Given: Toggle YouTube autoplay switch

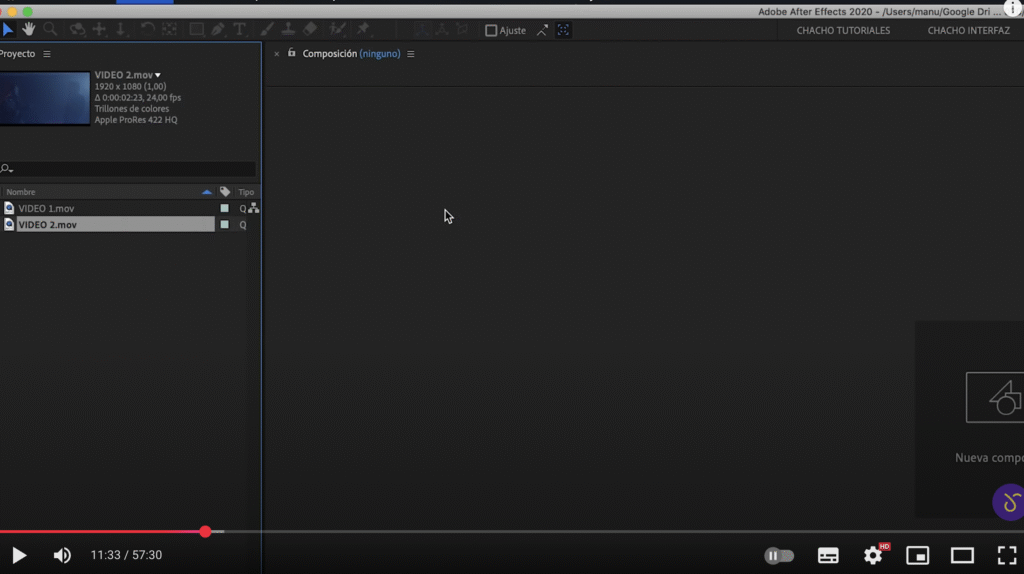Looking at the screenshot, I should 779,556.
